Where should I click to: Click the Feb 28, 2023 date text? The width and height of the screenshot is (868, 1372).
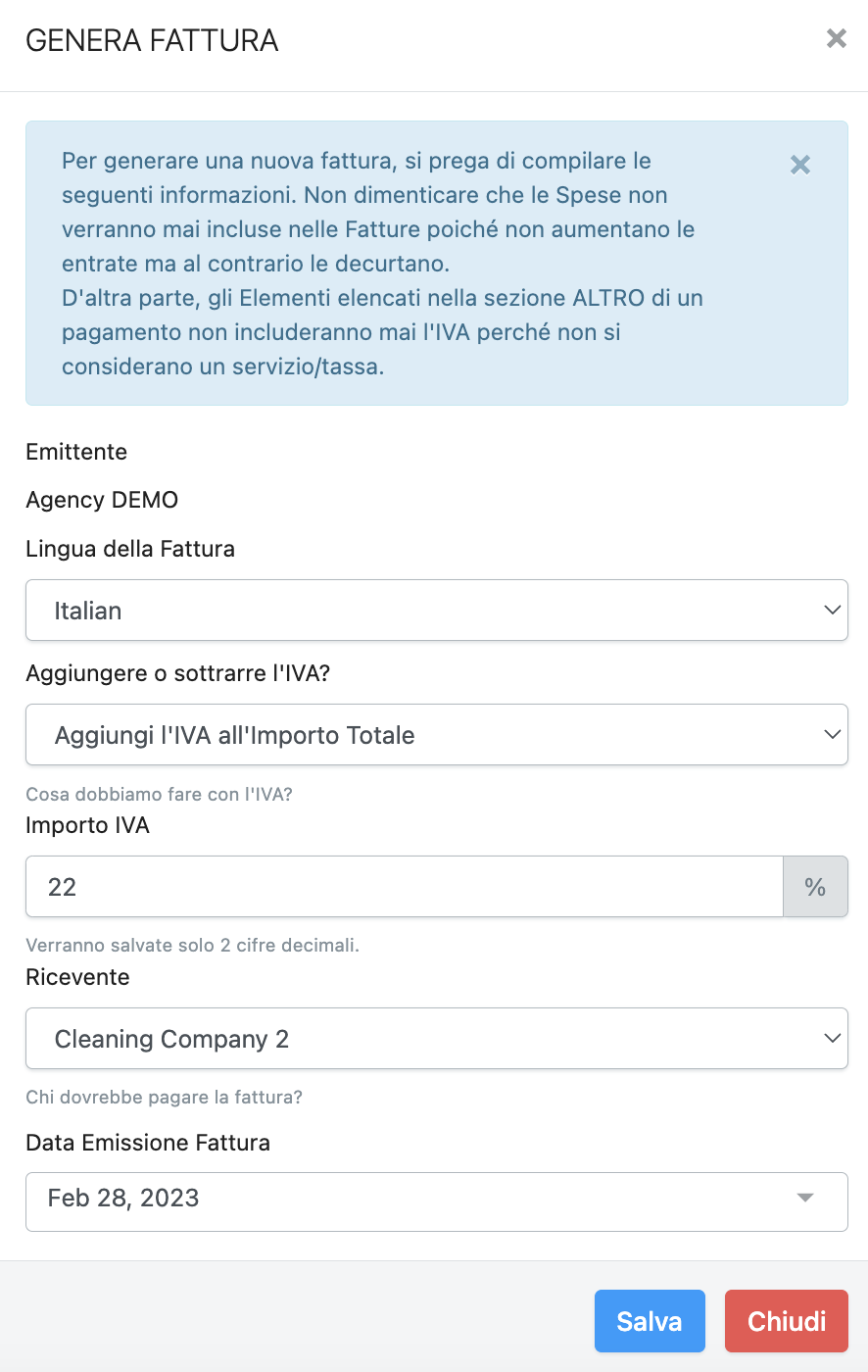pos(123,1198)
